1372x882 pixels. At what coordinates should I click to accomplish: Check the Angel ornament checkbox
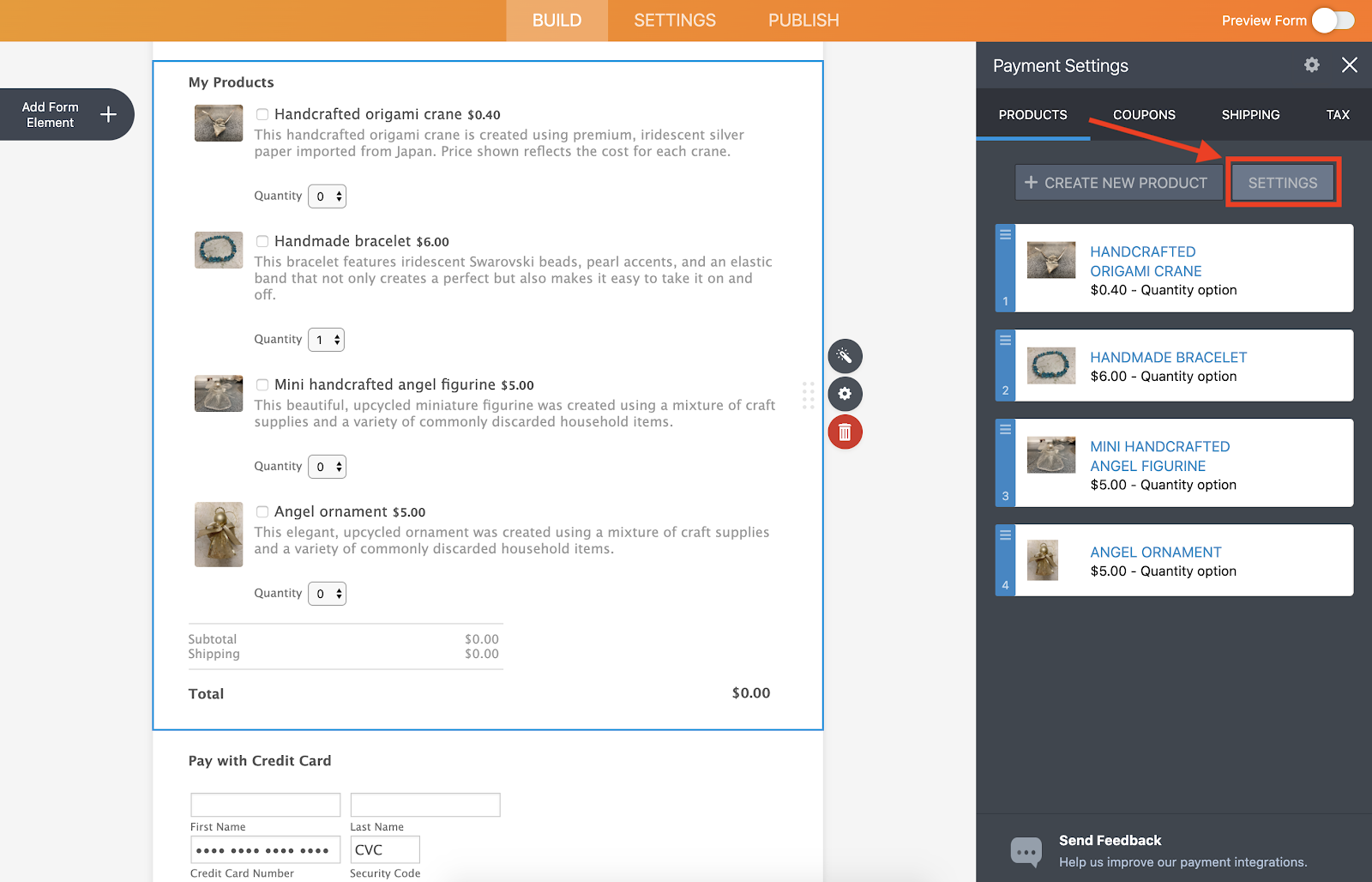[262, 511]
